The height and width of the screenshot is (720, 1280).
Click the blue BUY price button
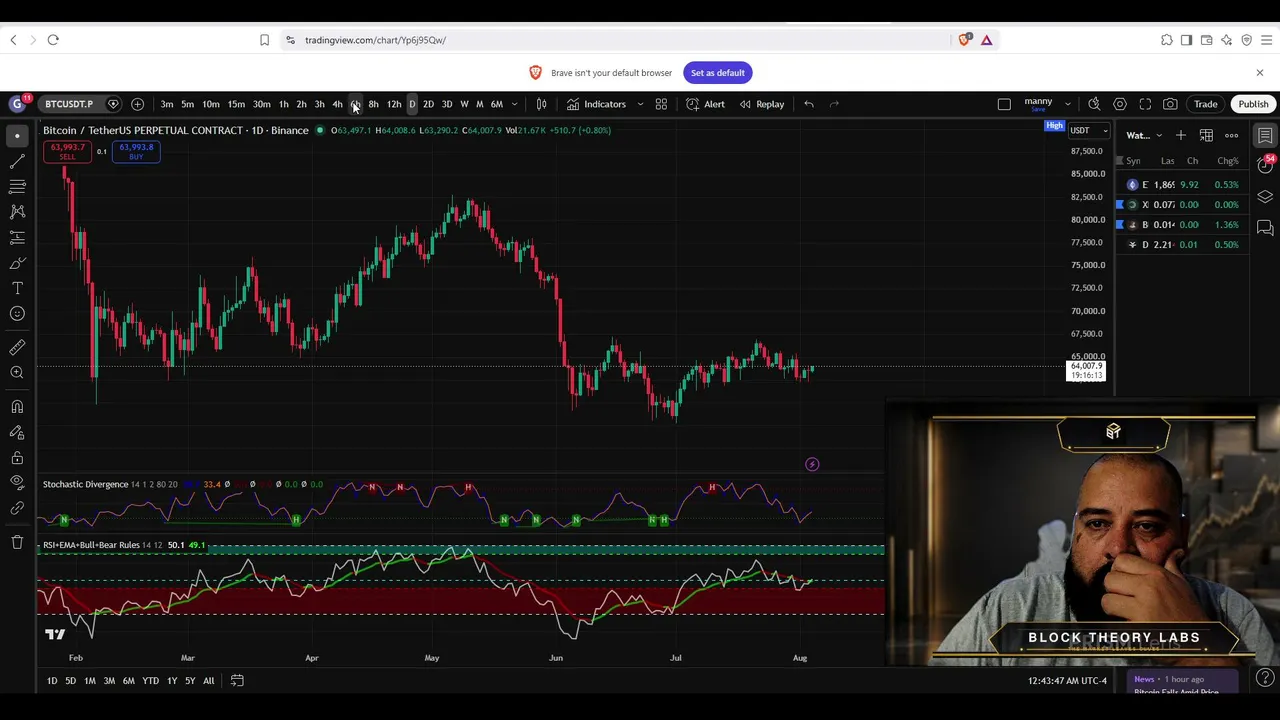tap(136, 151)
